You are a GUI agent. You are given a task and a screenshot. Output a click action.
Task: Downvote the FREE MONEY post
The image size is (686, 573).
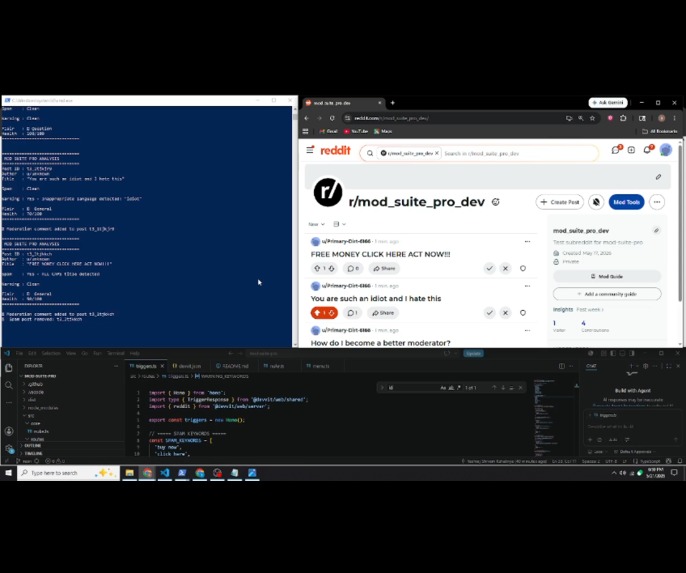pos(332,269)
